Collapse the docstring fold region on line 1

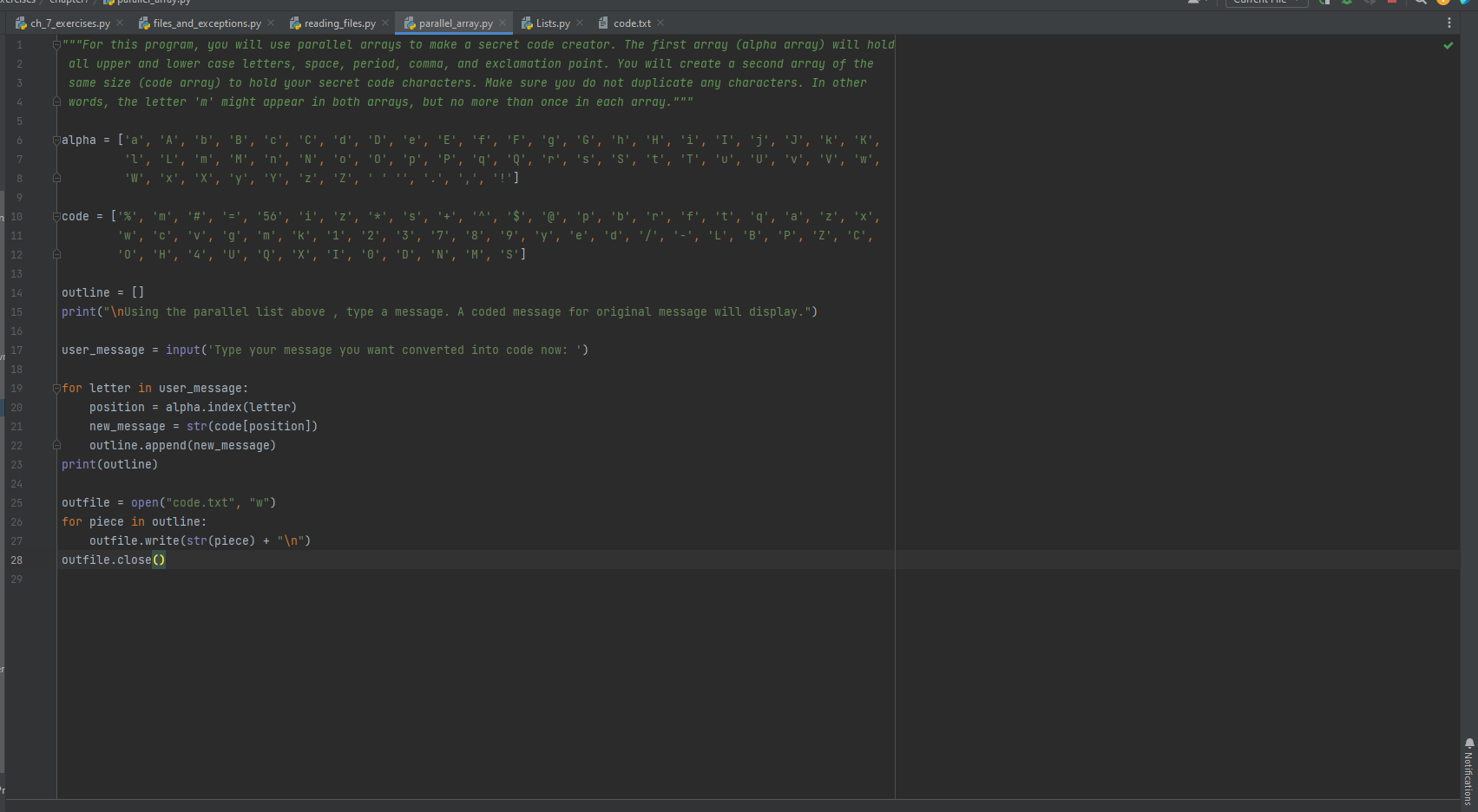[x=57, y=44]
